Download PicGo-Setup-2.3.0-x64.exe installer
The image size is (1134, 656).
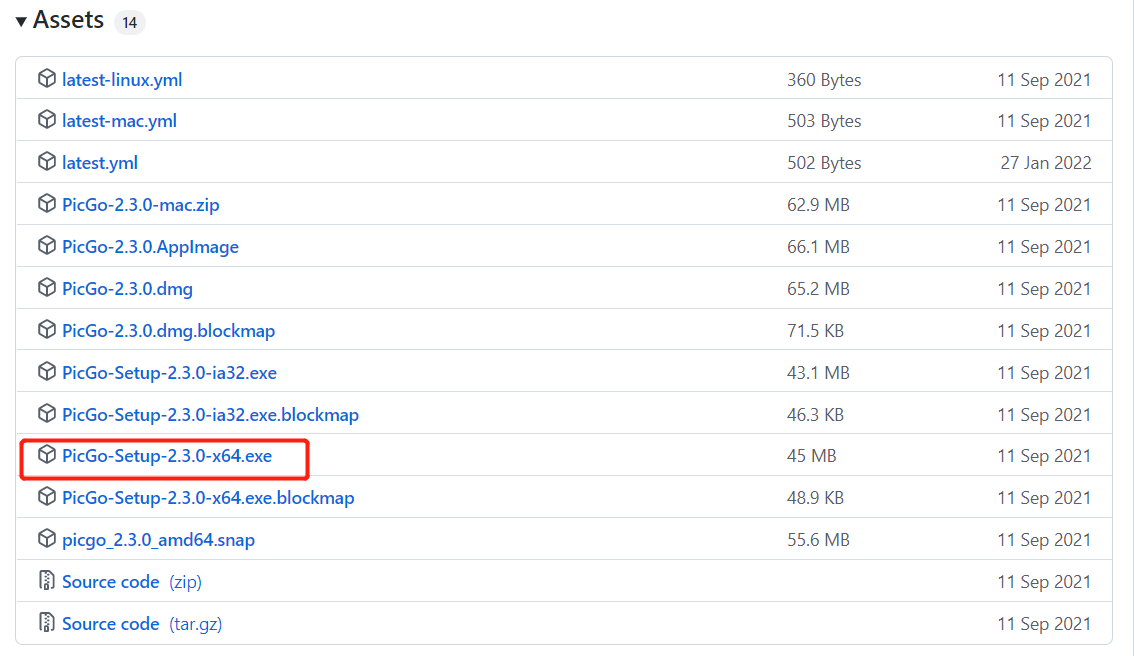tap(167, 456)
